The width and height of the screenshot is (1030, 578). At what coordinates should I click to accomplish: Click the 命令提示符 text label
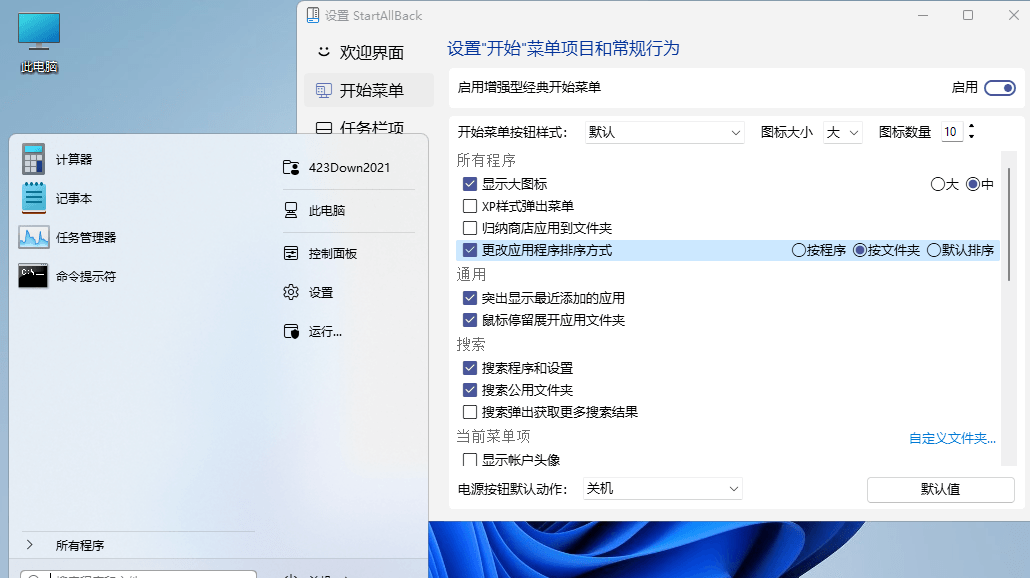tap(86, 277)
